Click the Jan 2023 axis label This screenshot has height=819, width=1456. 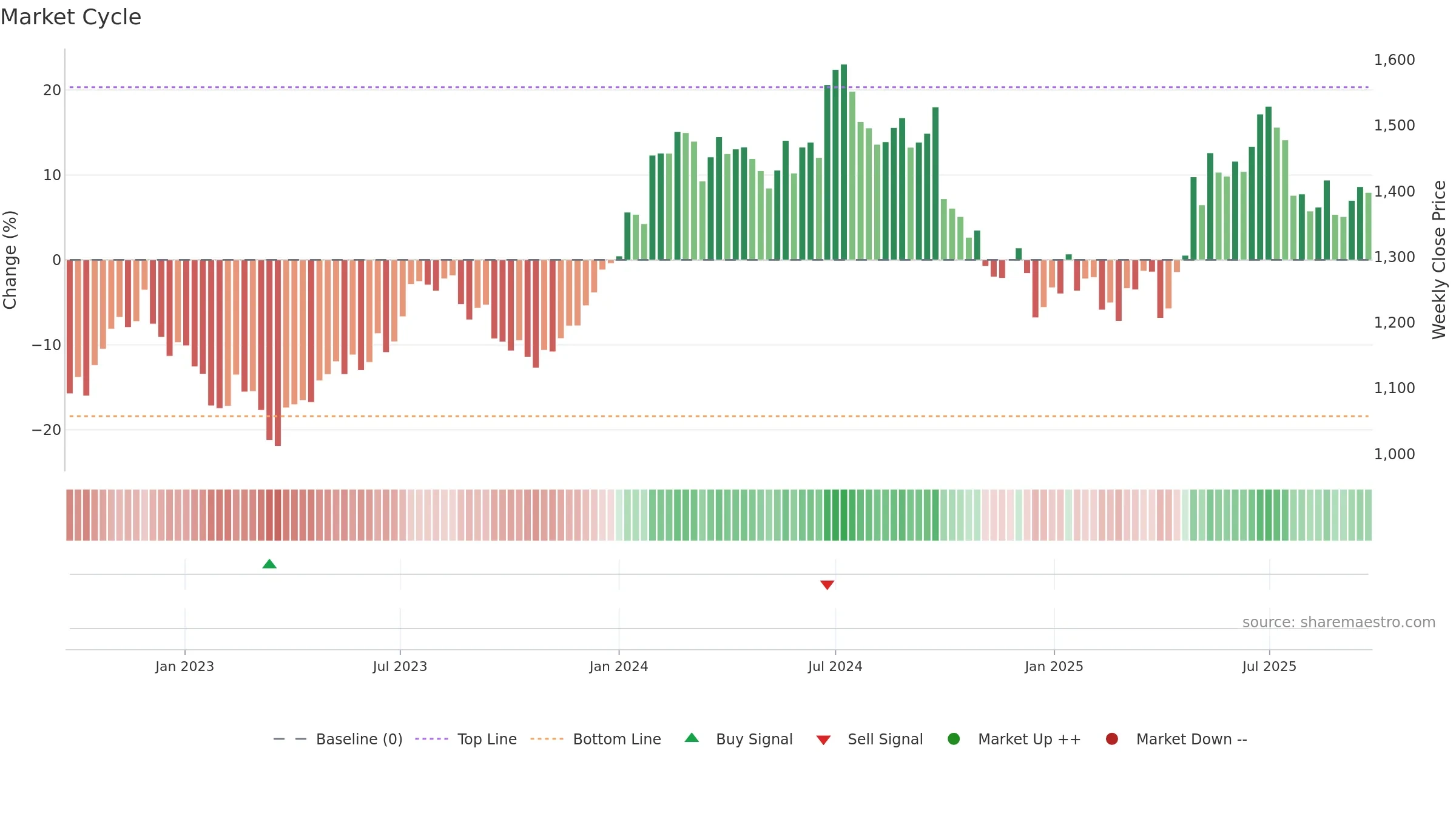[184, 666]
